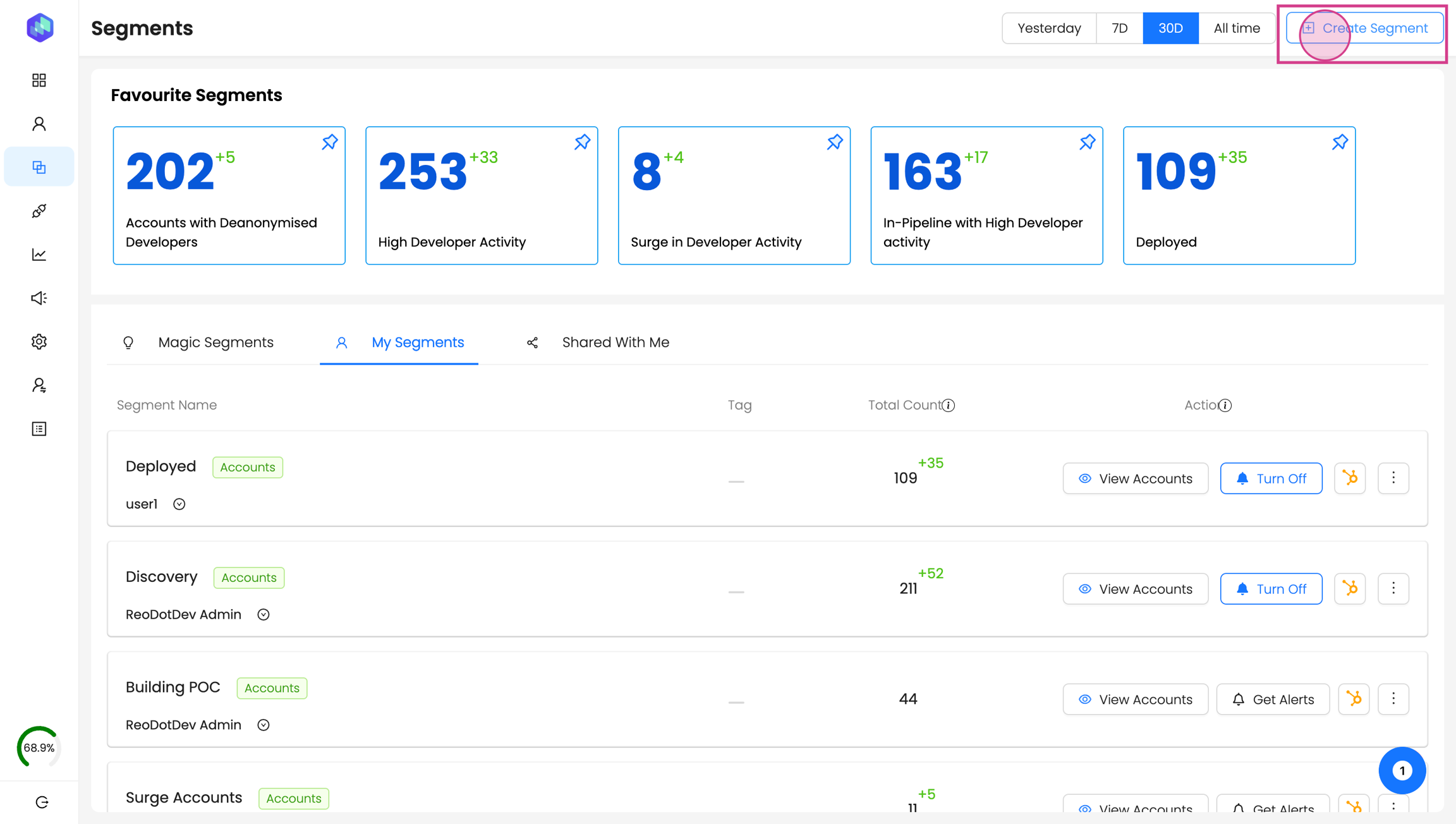The width and height of the screenshot is (1456, 824).
Task: Select the 7D time range
Action: point(1119,28)
